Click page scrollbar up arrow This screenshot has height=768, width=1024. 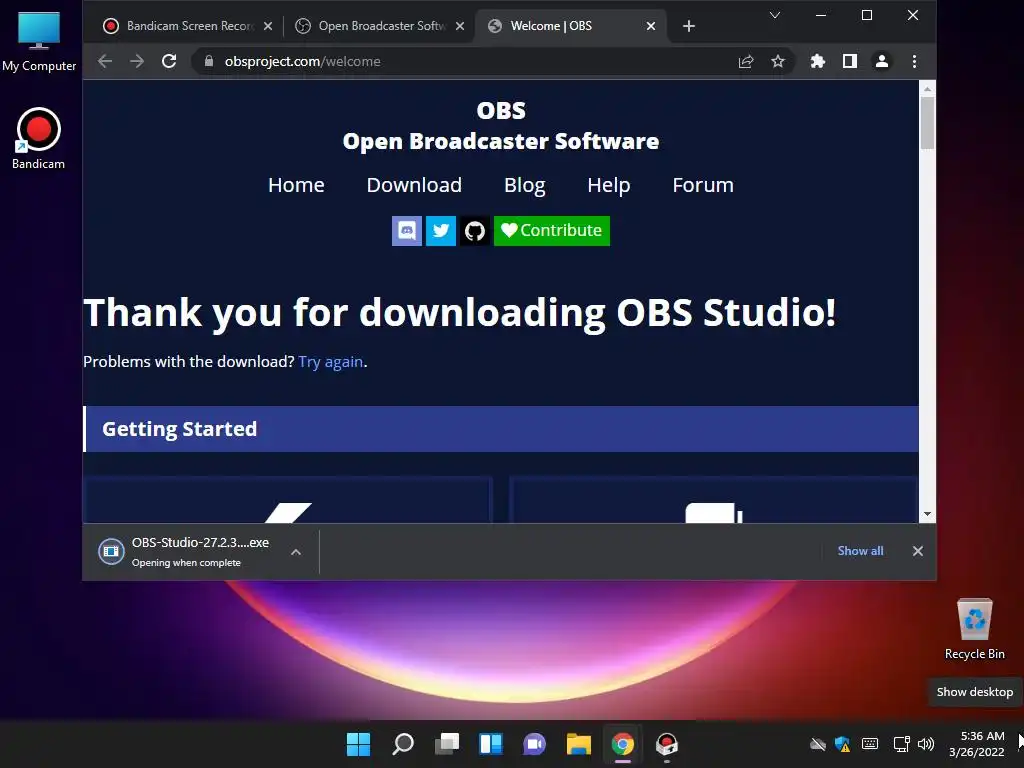tap(927, 88)
